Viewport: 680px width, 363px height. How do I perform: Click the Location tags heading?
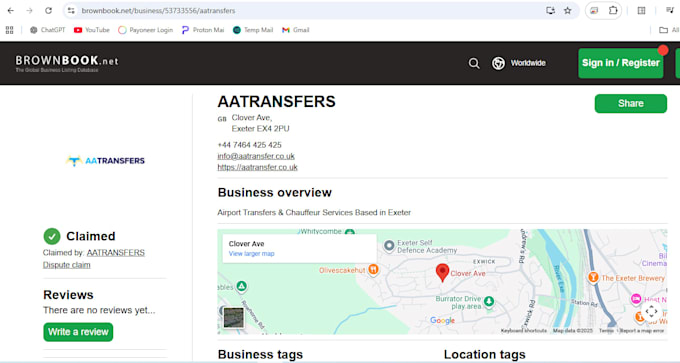(484, 354)
